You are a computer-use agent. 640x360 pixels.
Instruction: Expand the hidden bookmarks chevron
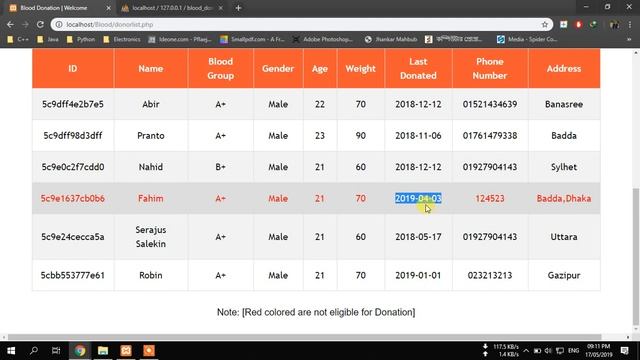[629, 40]
